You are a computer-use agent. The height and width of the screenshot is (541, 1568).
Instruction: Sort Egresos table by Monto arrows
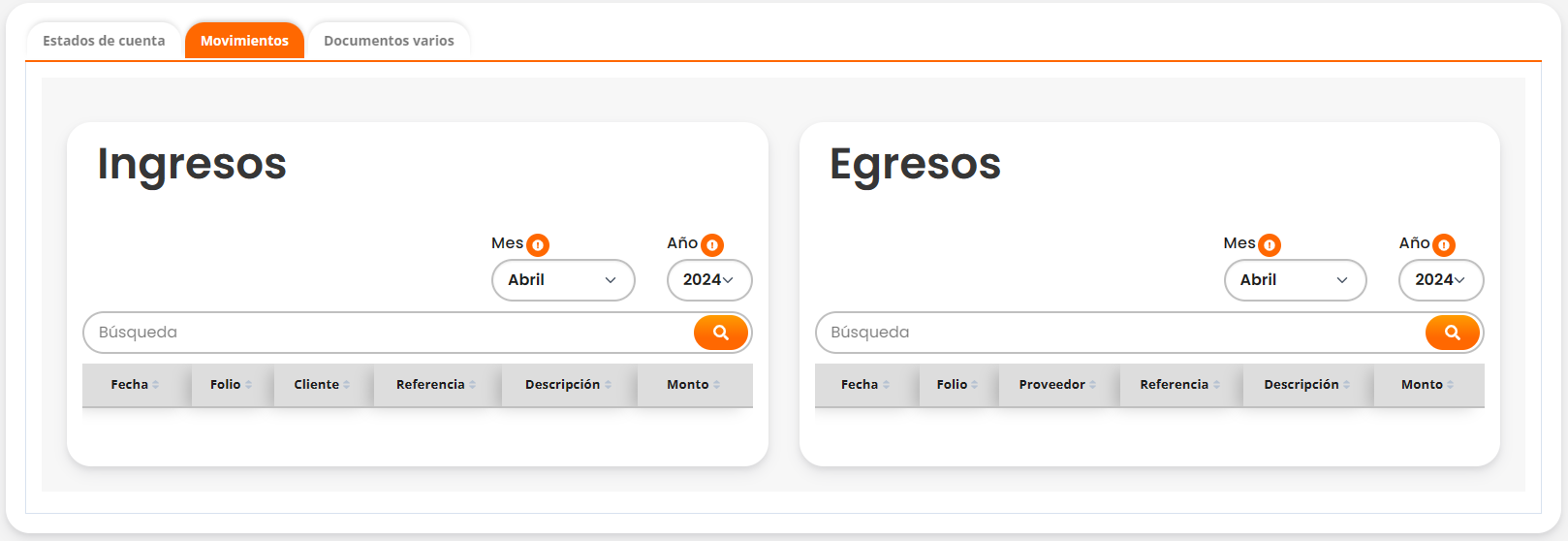1450,385
